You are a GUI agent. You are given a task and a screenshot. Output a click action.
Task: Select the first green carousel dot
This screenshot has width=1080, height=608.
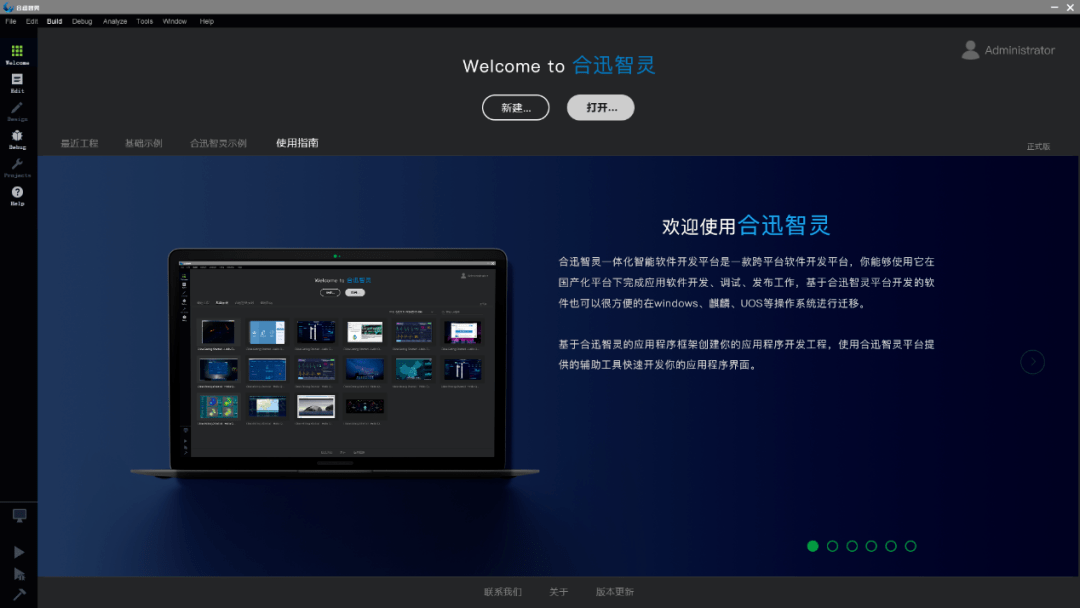[813, 546]
